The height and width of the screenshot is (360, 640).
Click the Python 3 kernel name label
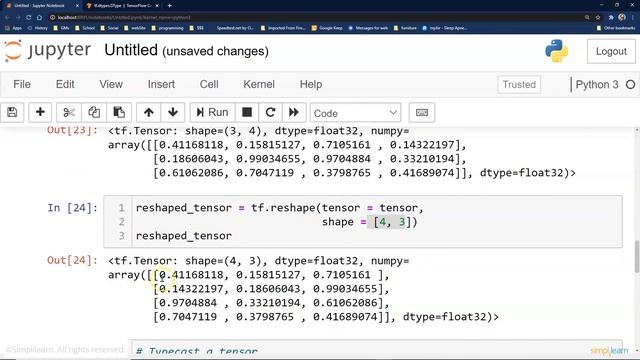597,84
